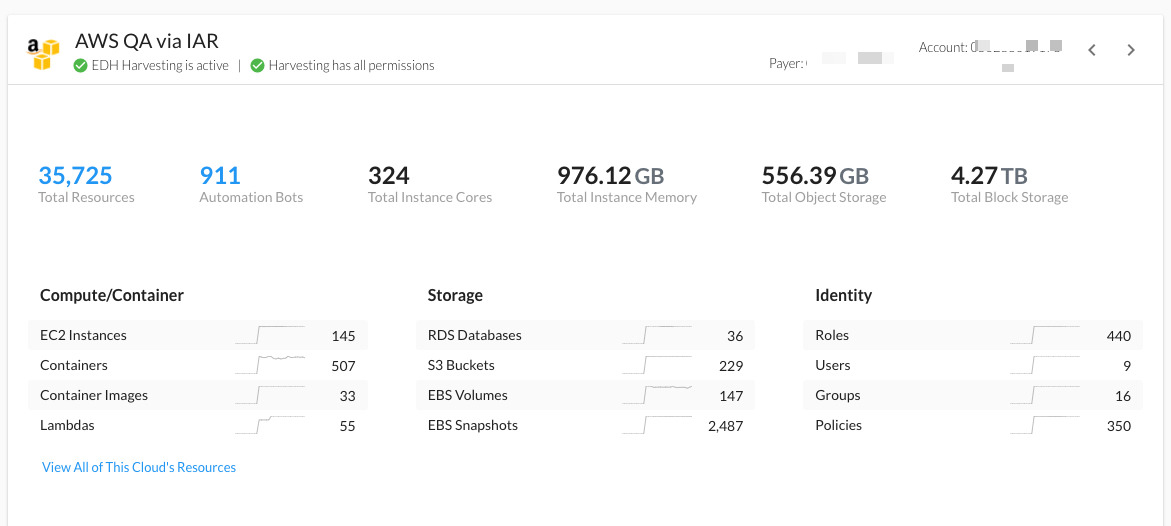Select the EC2 Instances row

[198, 335]
